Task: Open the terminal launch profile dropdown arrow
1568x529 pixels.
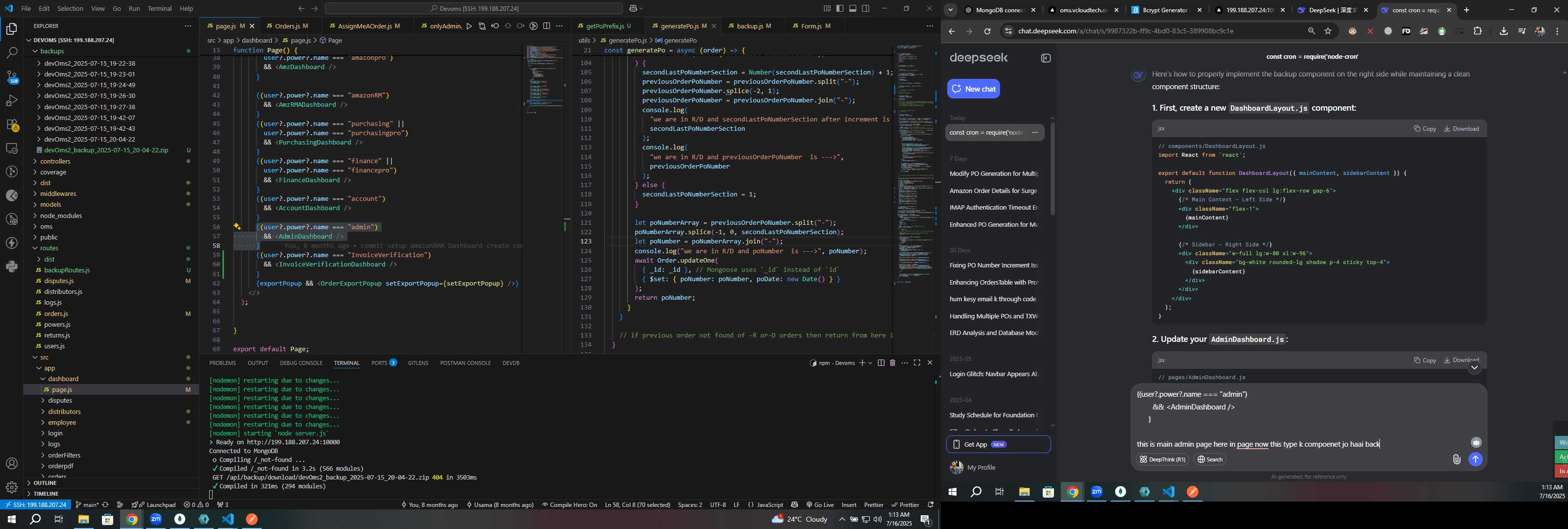Action: [x=870, y=363]
